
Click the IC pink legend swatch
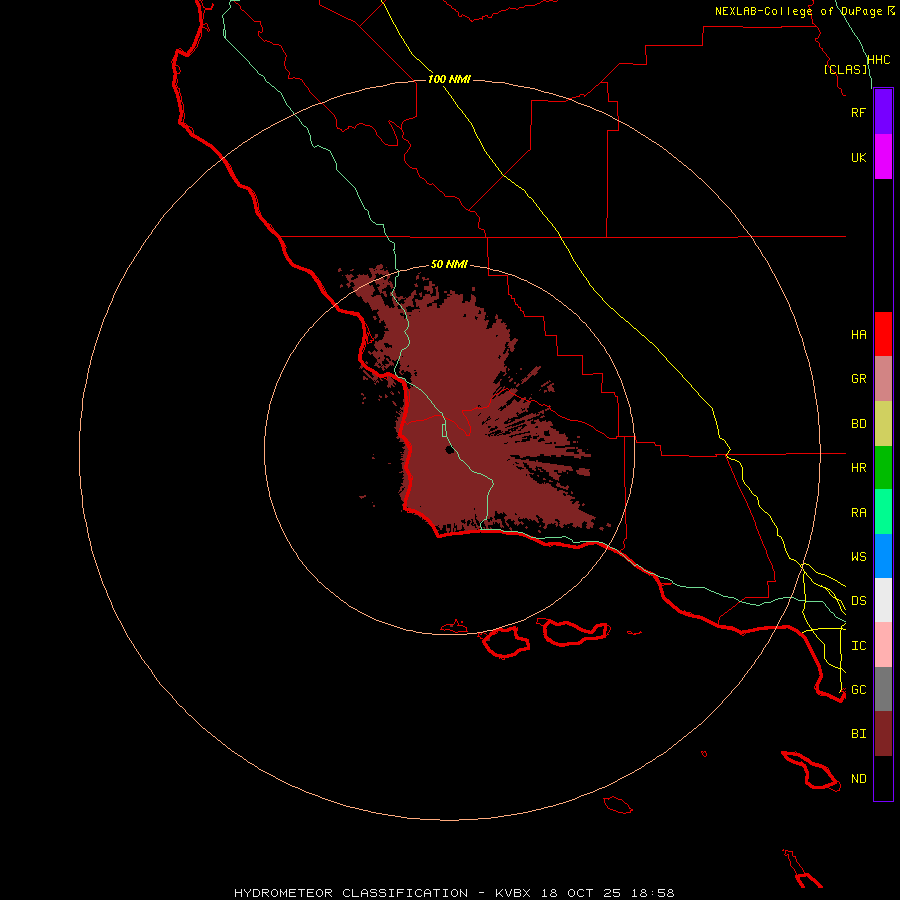883,645
